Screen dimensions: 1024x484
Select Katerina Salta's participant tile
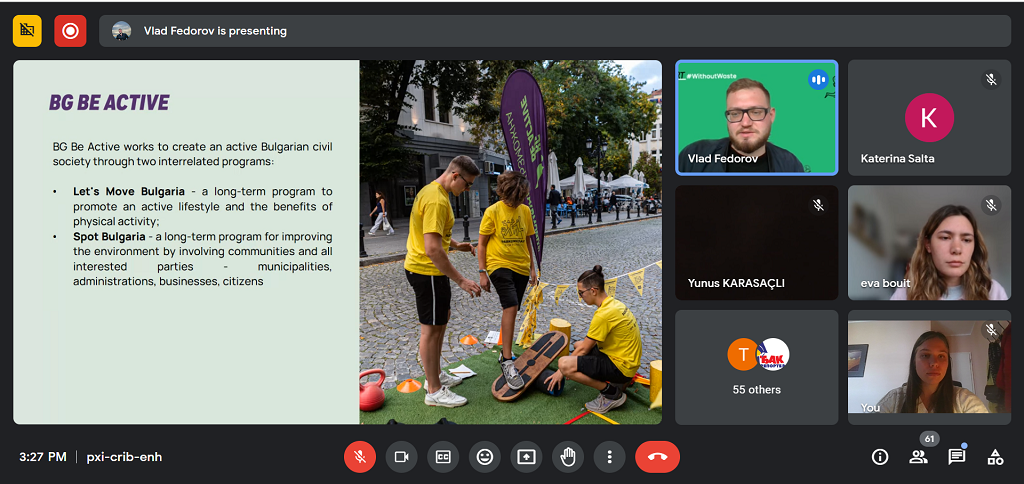(x=929, y=118)
